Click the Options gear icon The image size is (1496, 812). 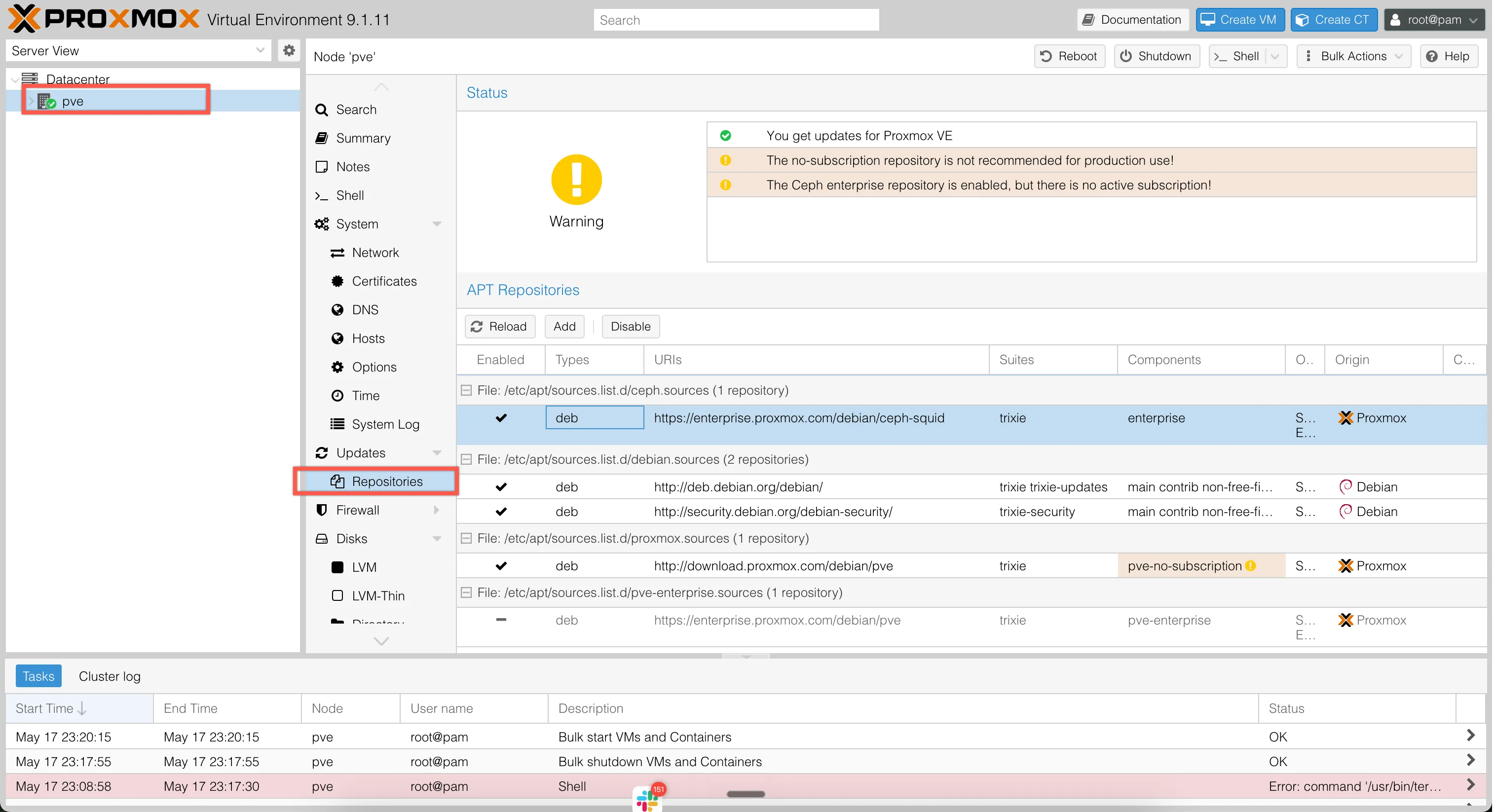coord(337,367)
